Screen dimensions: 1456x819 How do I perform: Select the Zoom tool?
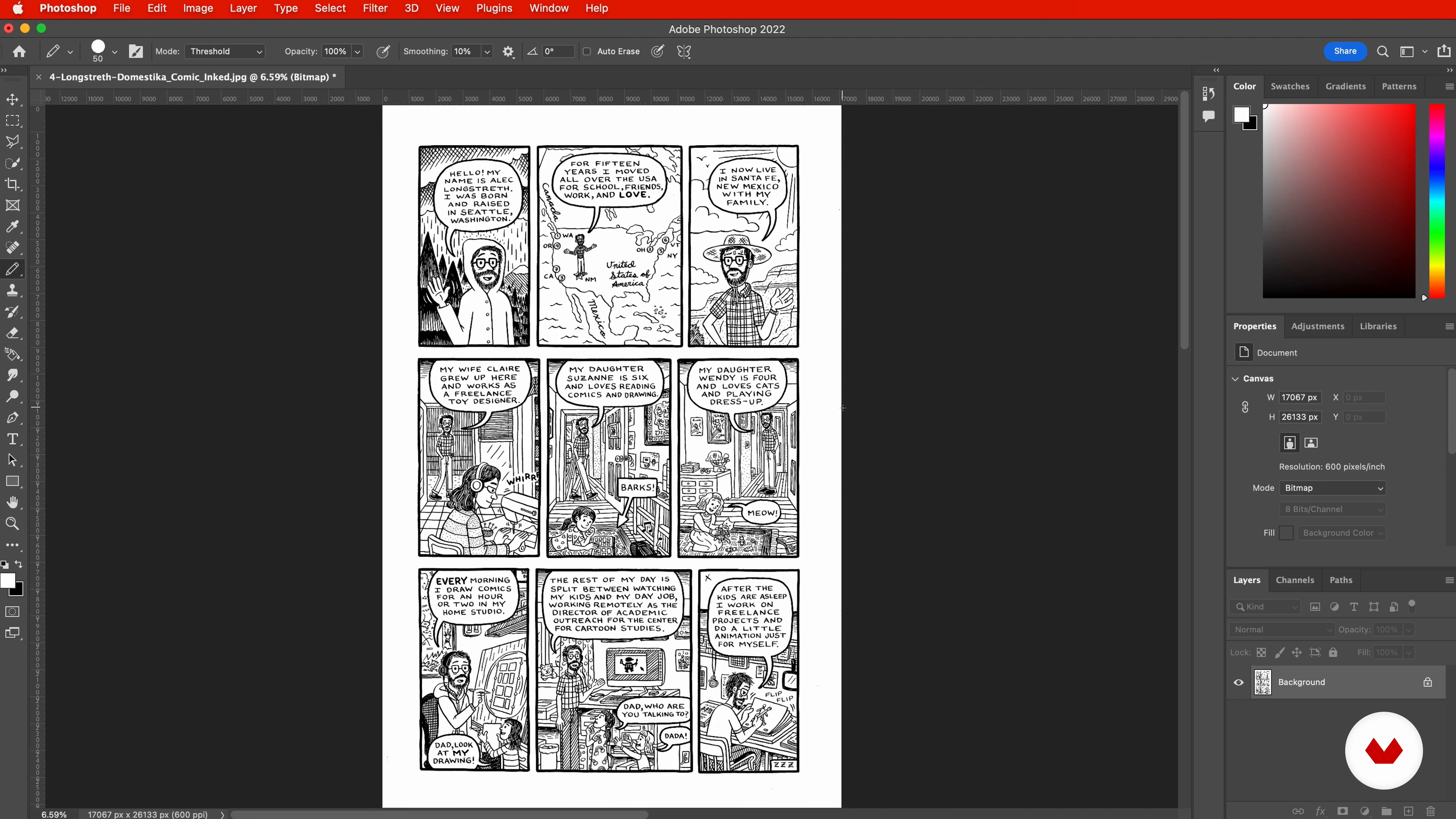click(13, 524)
